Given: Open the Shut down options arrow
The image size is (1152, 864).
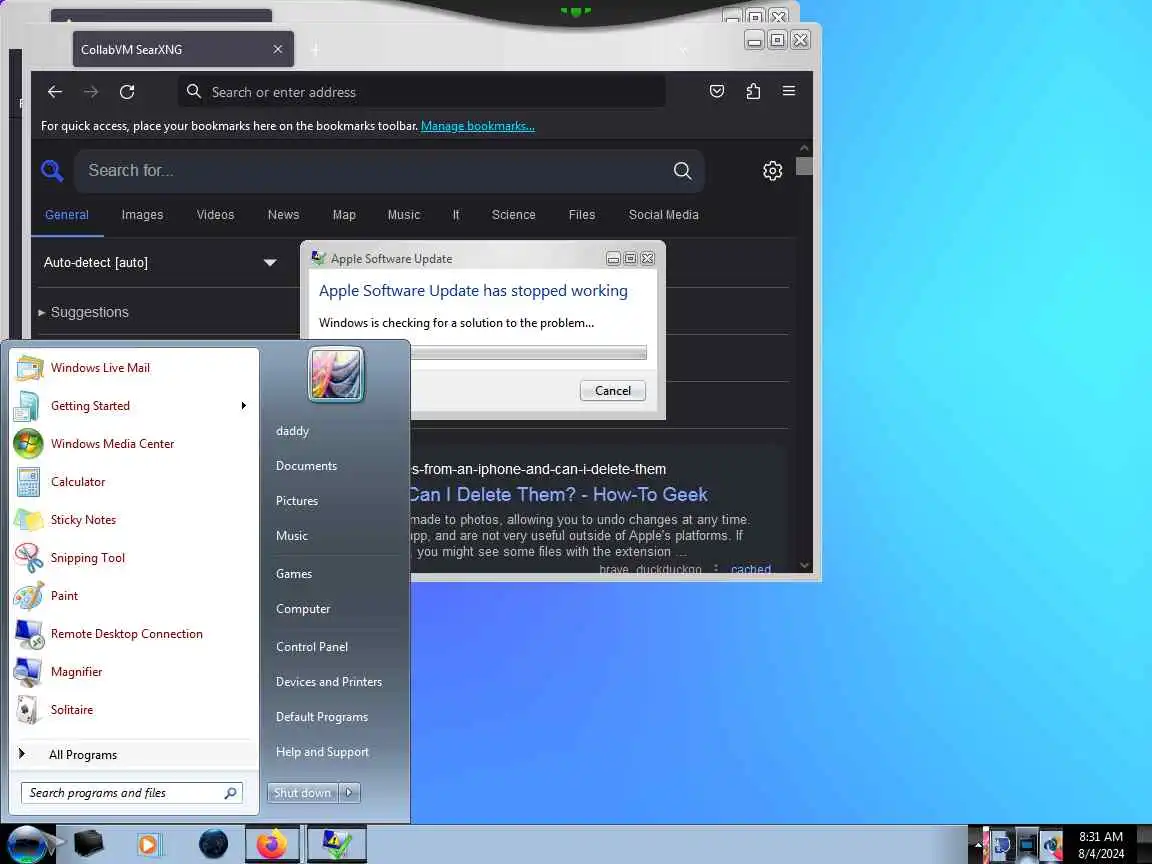Looking at the screenshot, I should tap(349, 793).
